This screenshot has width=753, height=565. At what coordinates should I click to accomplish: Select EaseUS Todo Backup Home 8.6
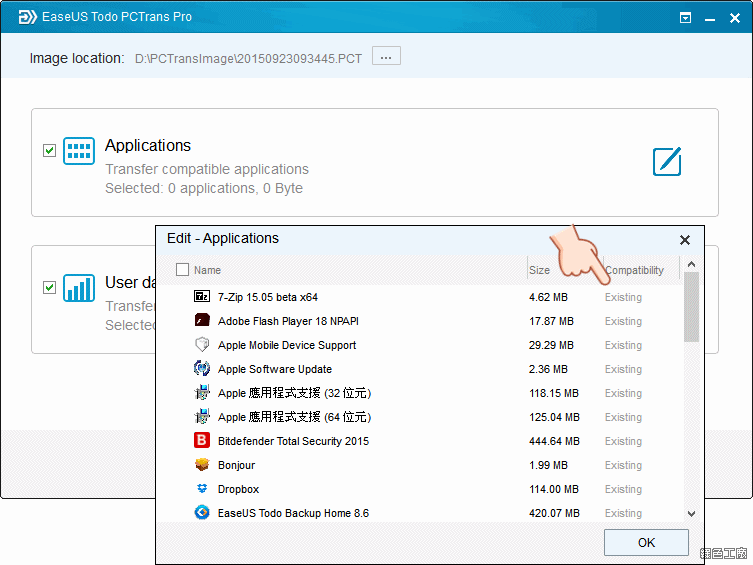293,513
